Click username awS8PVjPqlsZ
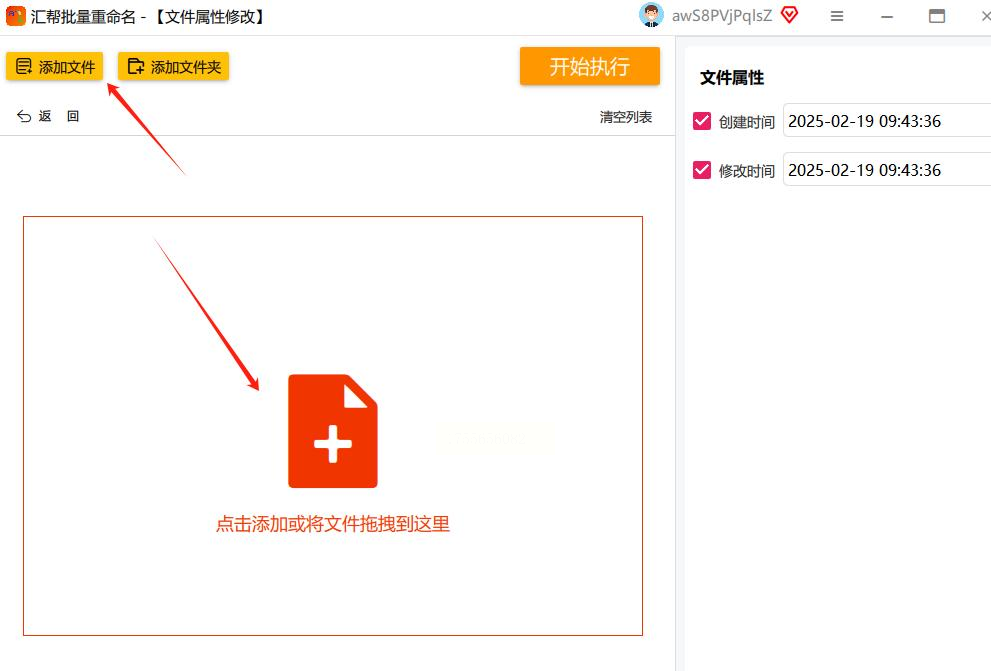The height and width of the screenshot is (671, 991). tap(722, 16)
